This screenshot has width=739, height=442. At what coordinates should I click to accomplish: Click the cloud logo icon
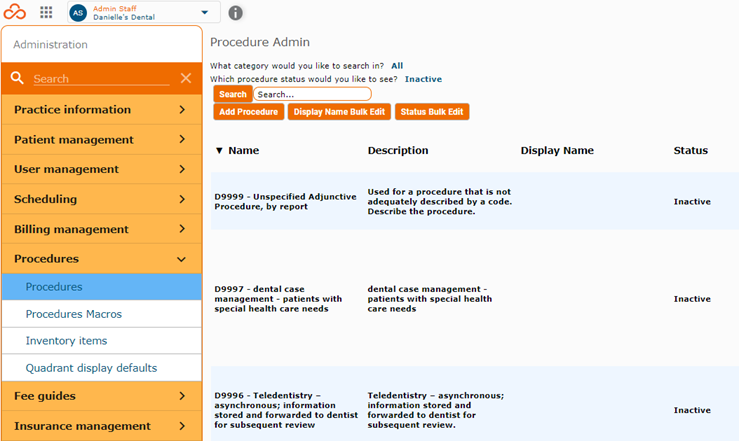coord(15,12)
